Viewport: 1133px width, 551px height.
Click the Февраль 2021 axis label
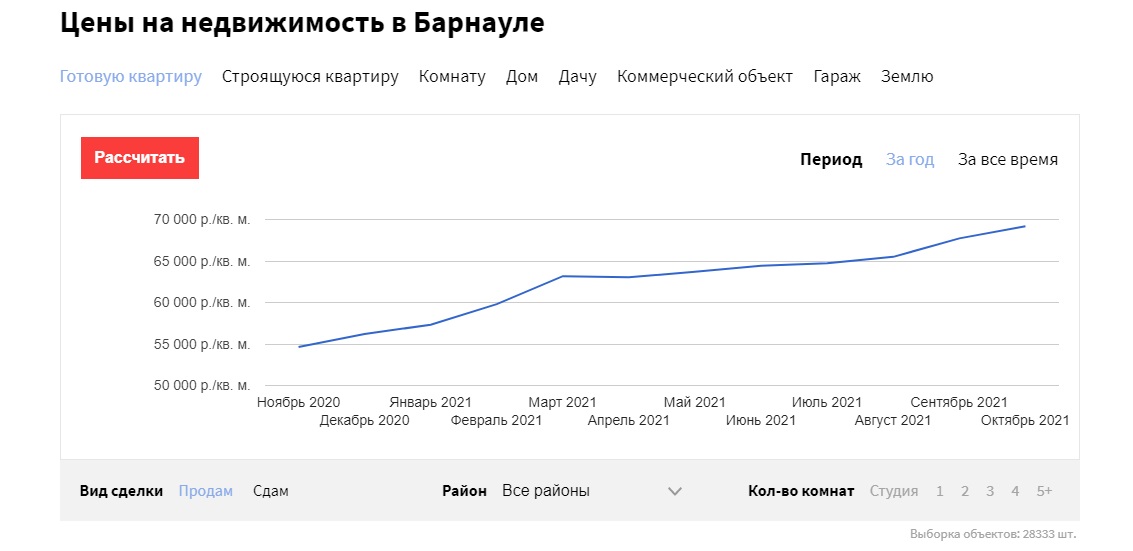click(x=496, y=420)
